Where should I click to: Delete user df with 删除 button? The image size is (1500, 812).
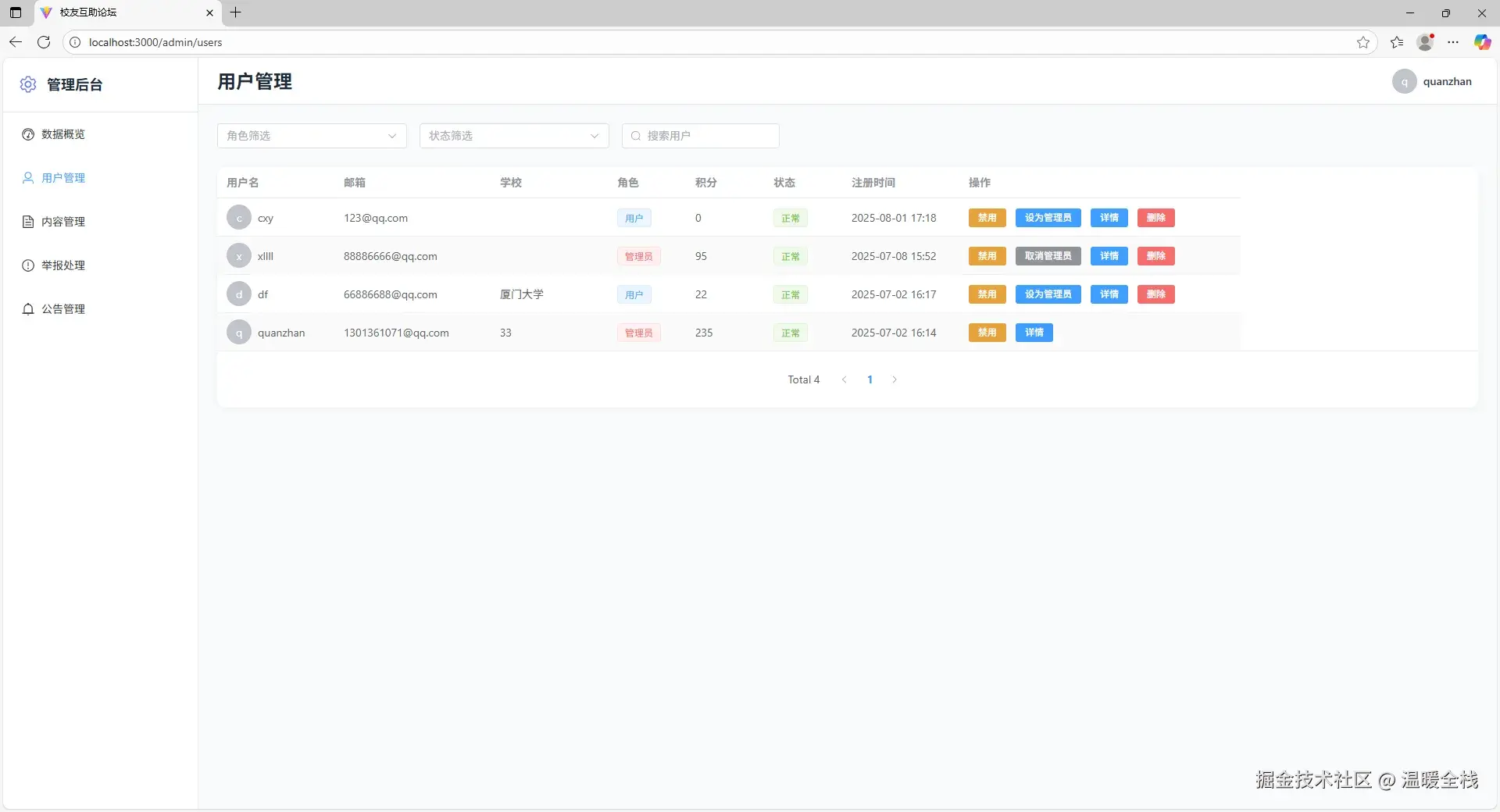[x=1155, y=294]
